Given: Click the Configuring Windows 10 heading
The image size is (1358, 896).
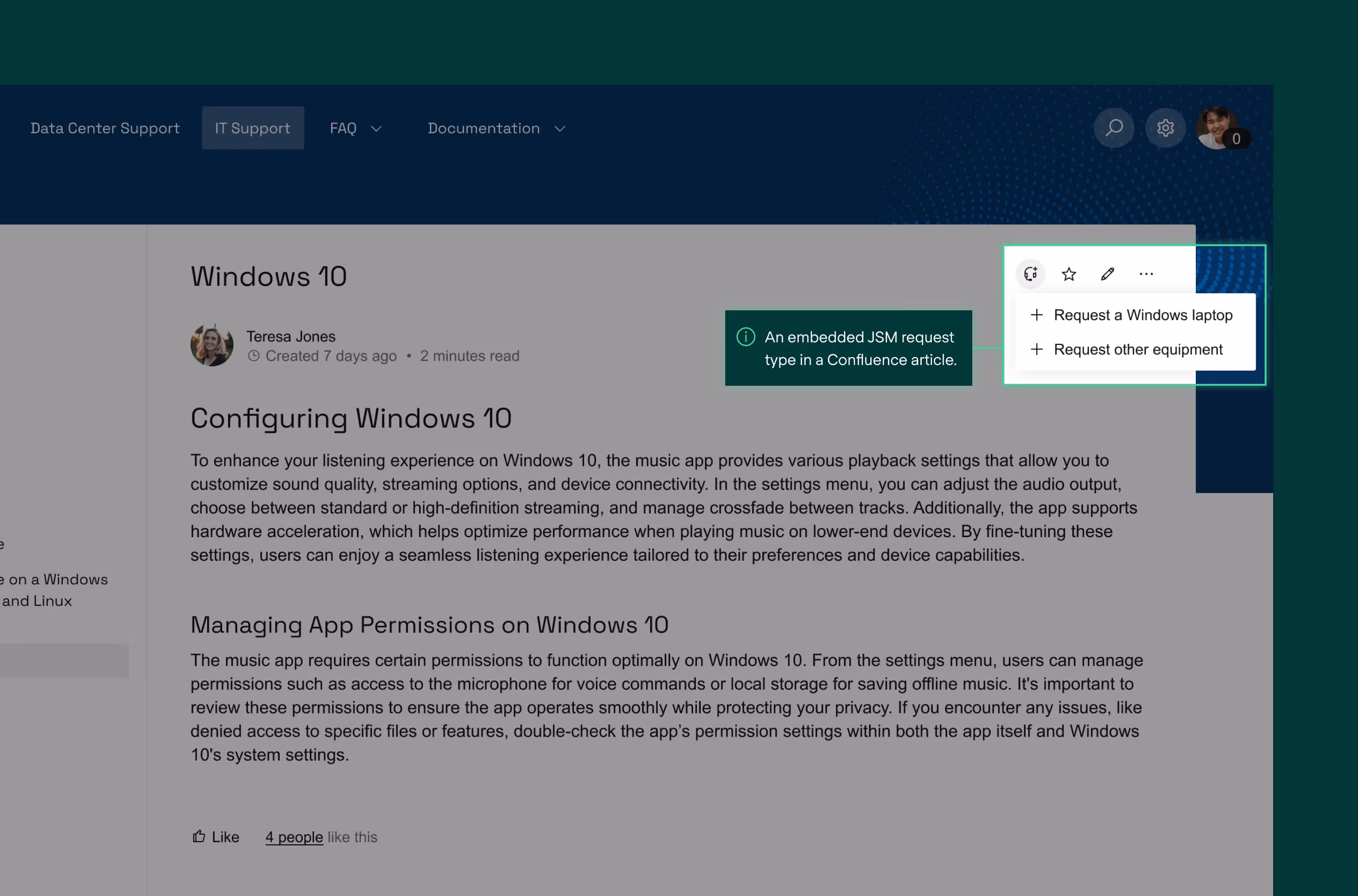Looking at the screenshot, I should (351, 418).
